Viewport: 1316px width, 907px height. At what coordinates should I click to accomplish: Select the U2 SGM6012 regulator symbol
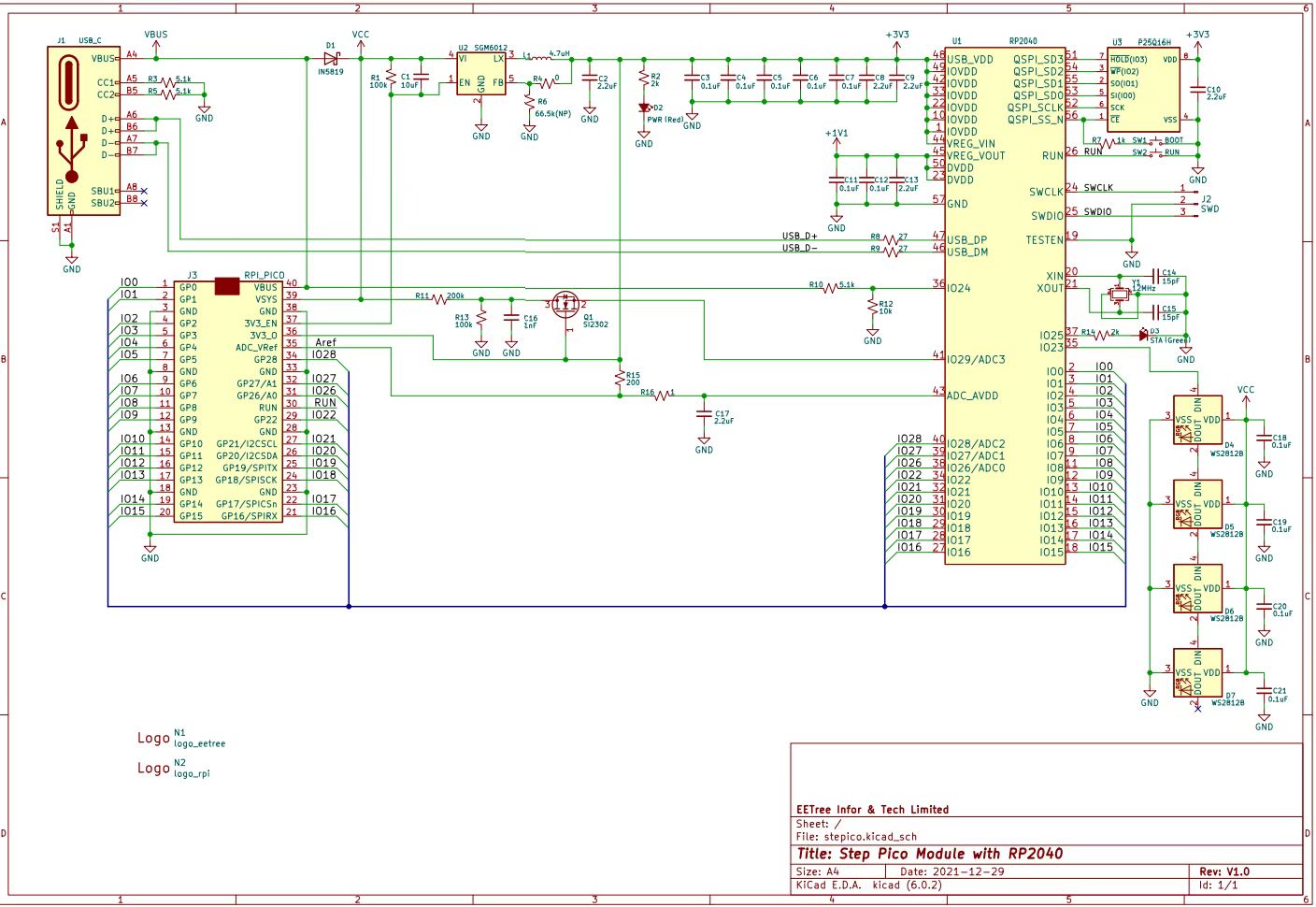pos(480,74)
